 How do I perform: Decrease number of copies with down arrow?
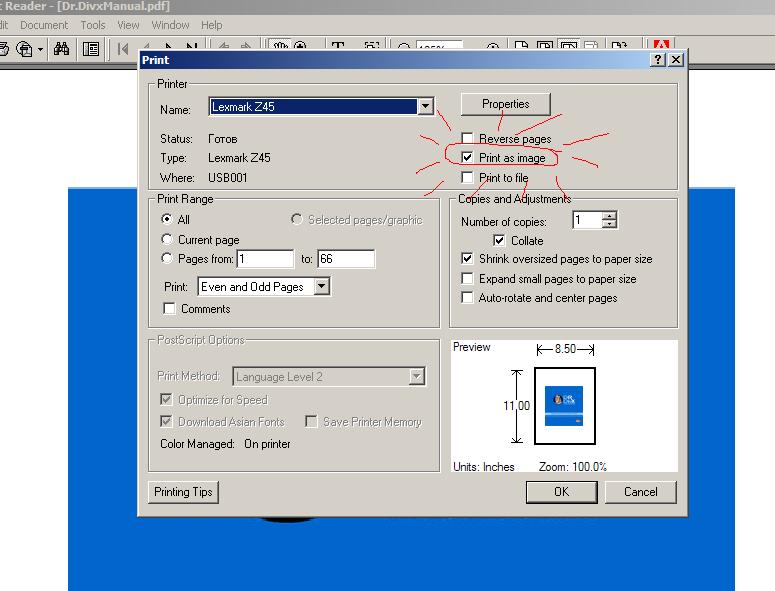pos(609,224)
